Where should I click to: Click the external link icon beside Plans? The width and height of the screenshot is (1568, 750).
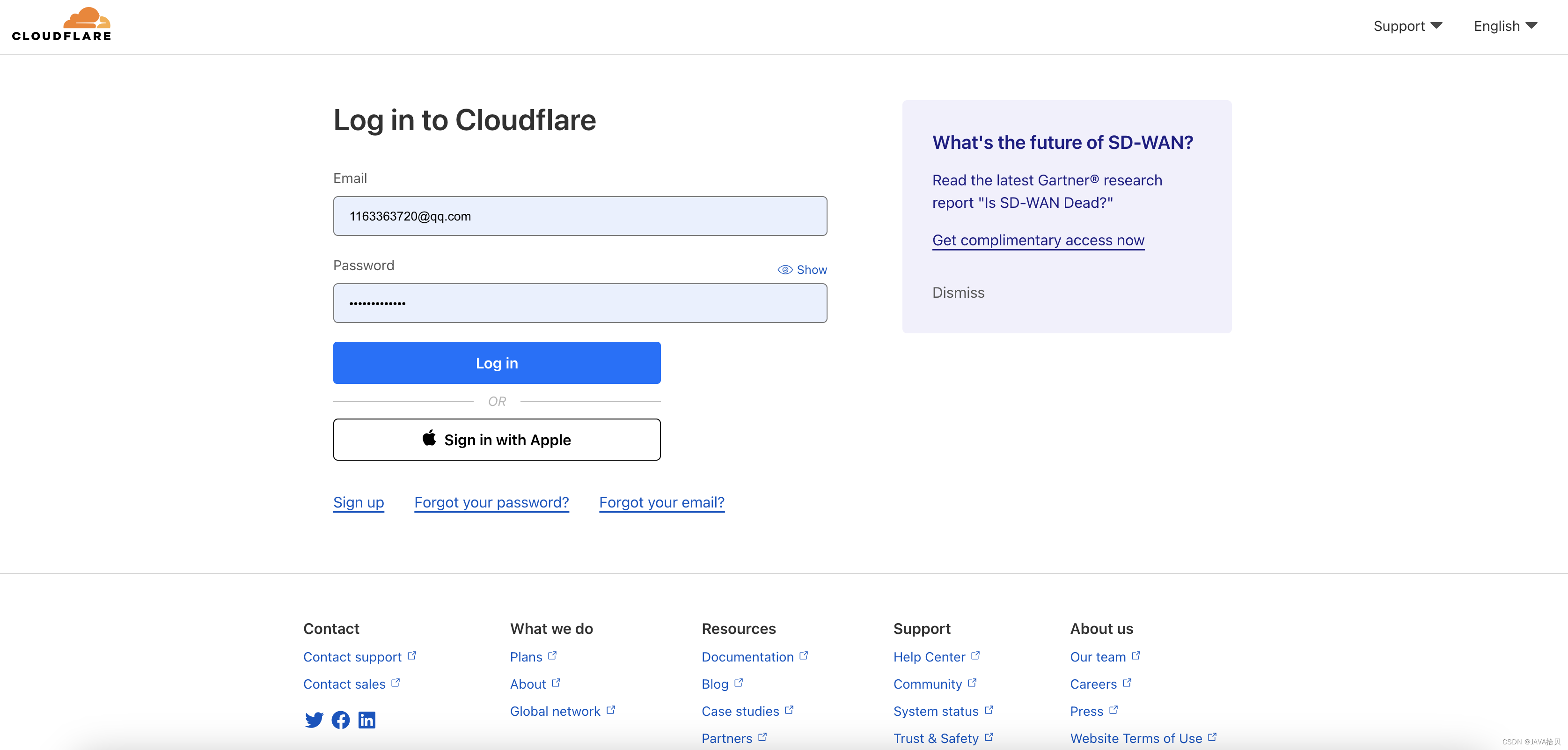tap(552, 655)
